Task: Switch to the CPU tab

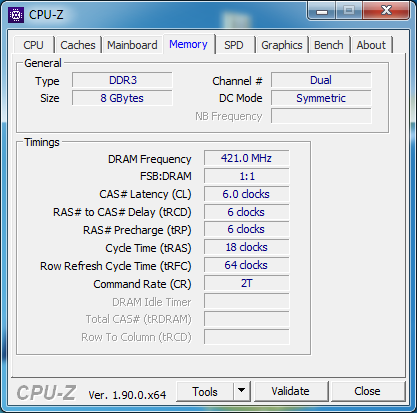Action: [x=33, y=45]
